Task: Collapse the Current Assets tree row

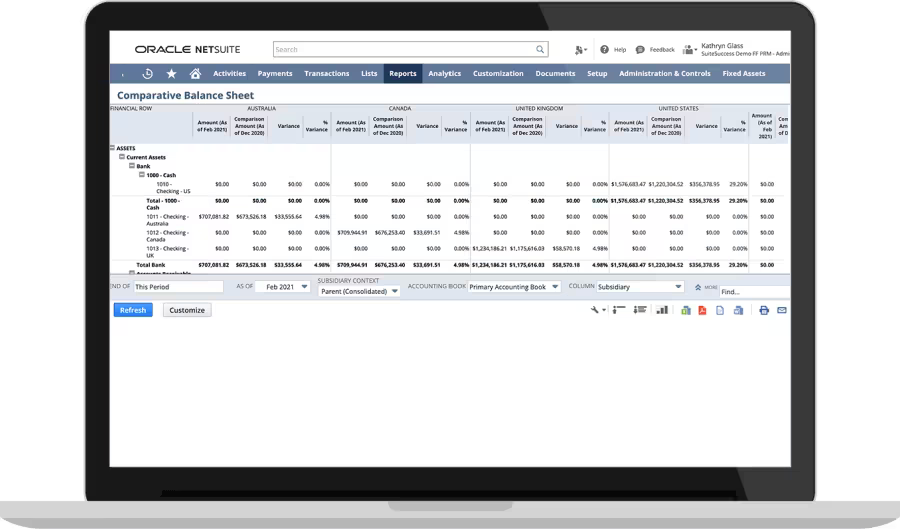Action: (x=123, y=157)
